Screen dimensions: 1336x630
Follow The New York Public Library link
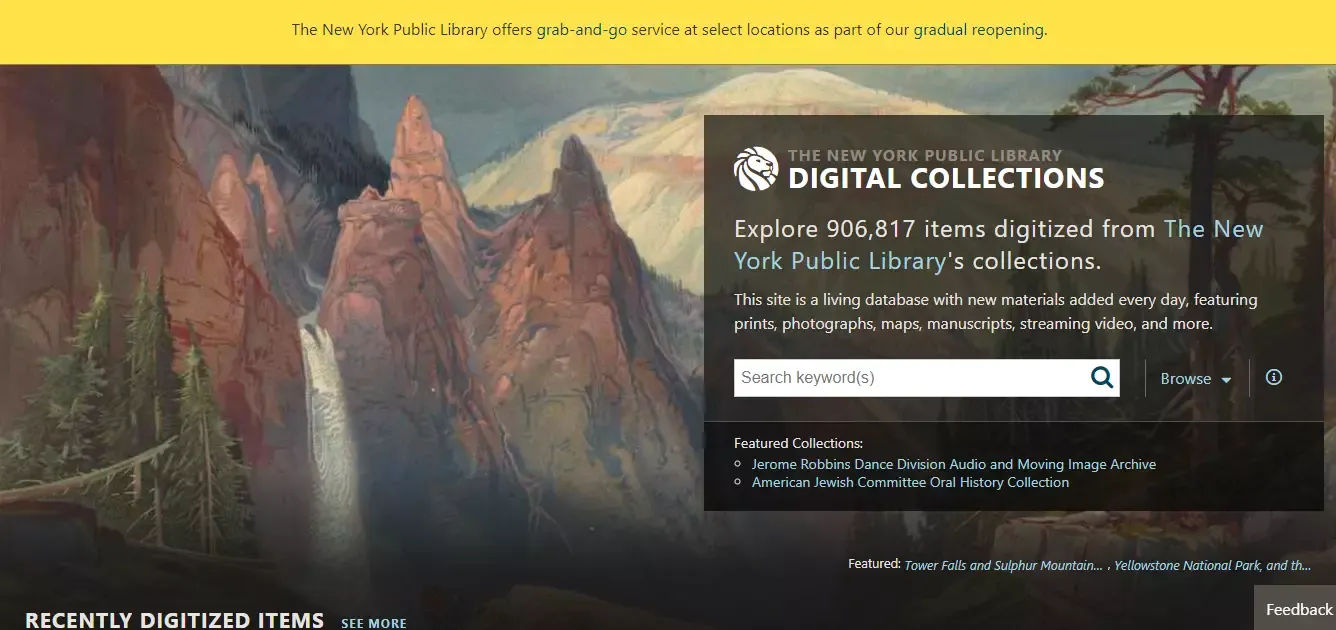999,245
